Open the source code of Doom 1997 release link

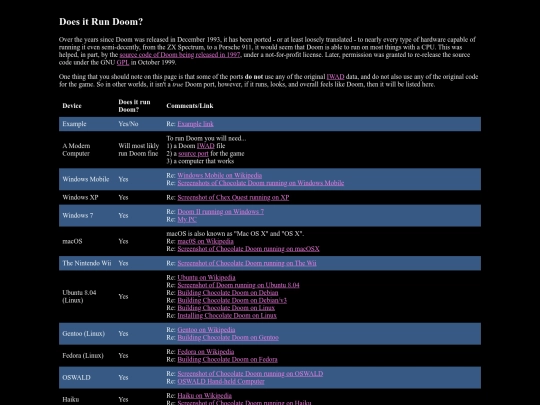pyautogui.click(x=180, y=55)
